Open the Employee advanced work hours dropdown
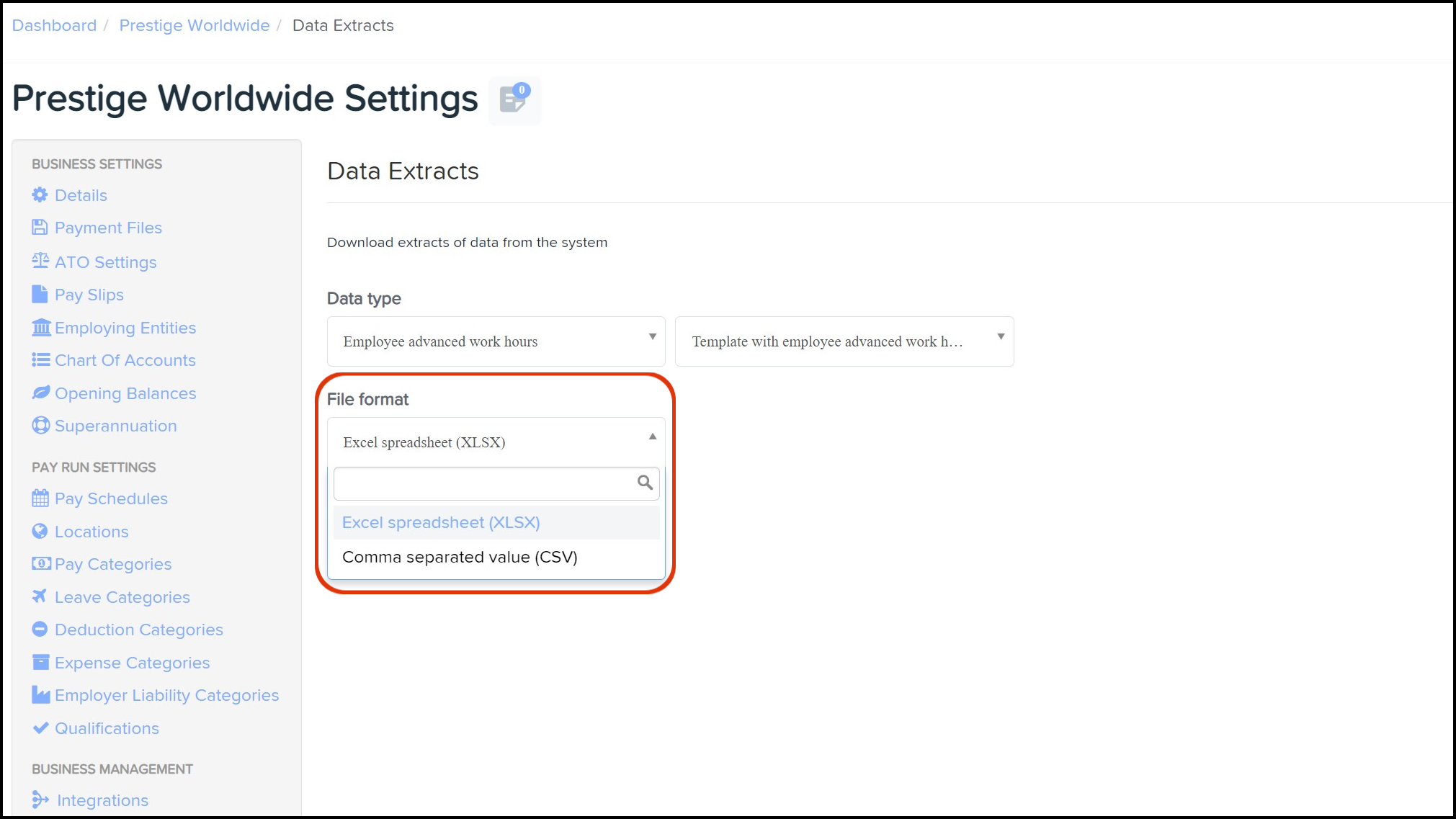The image size is (1456, 819). tap(496, 341)
